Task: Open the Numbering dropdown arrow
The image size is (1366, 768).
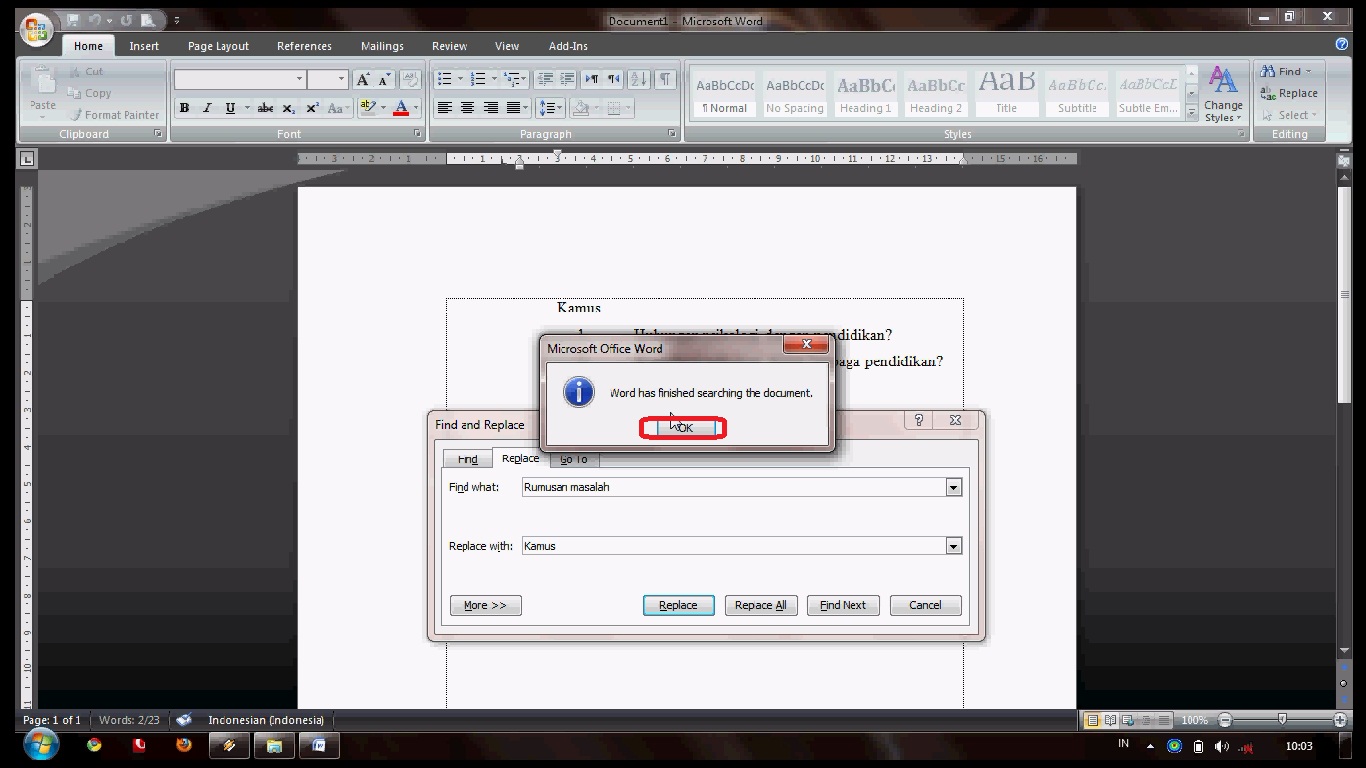Action: tap(494, 79)
